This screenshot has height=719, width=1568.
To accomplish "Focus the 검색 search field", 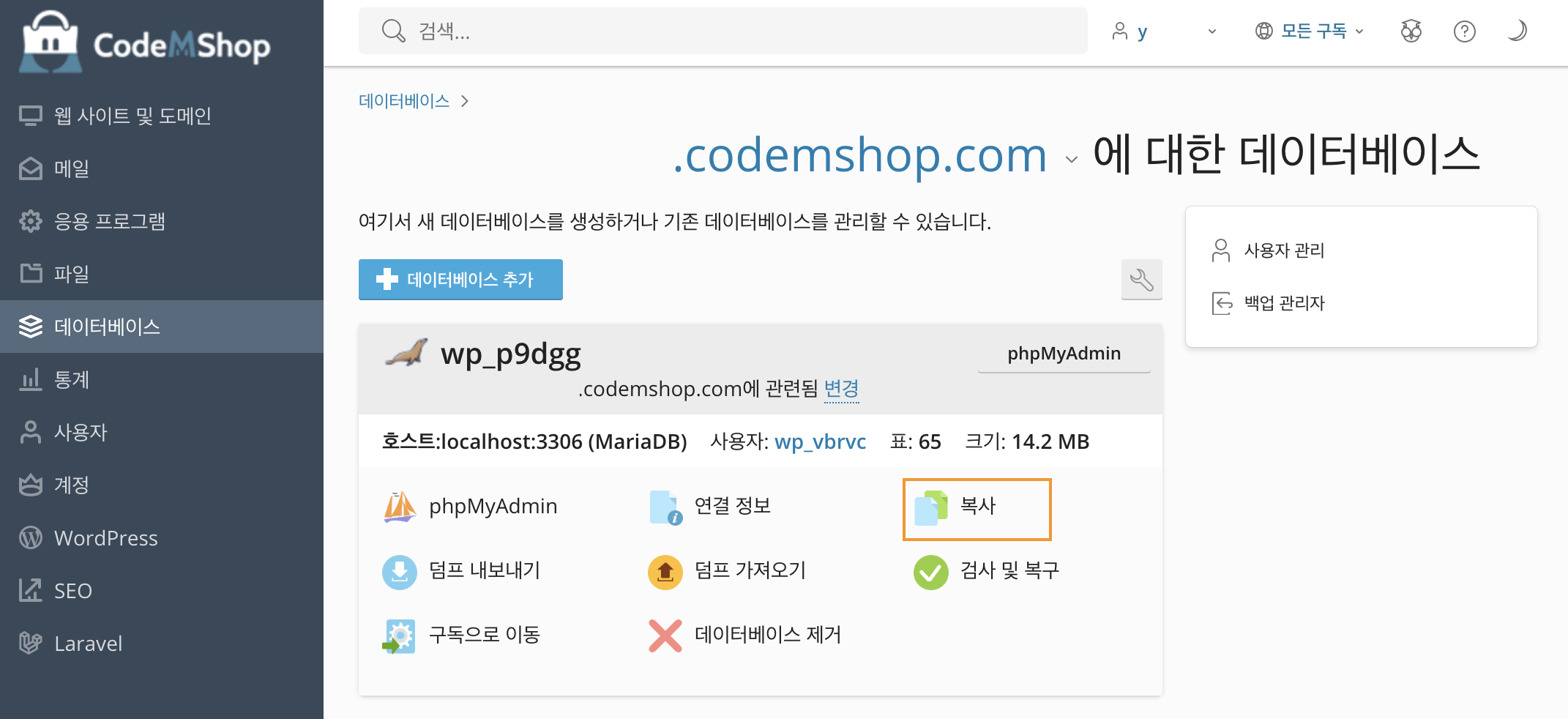I will click(723, 31).
